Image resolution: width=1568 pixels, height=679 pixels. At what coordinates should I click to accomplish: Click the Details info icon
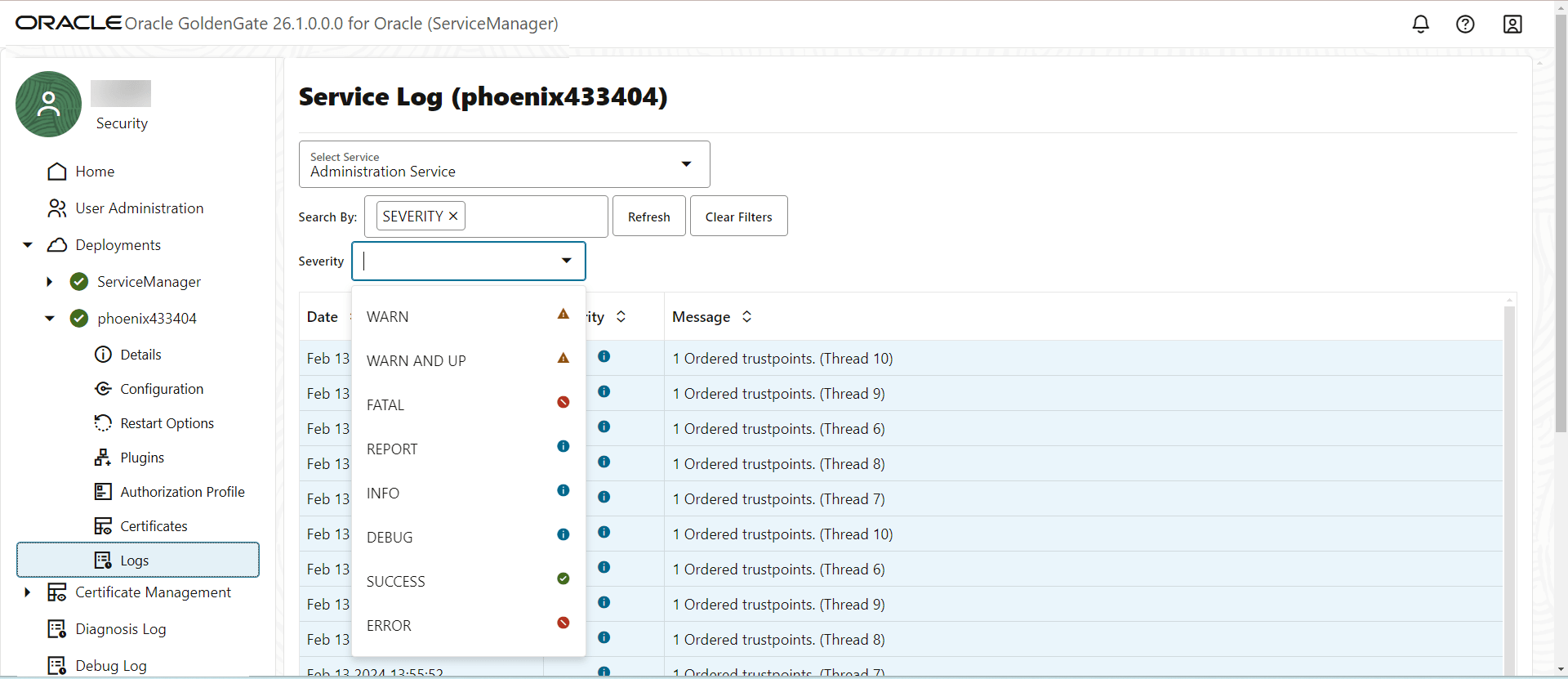(x=103, y=355)
